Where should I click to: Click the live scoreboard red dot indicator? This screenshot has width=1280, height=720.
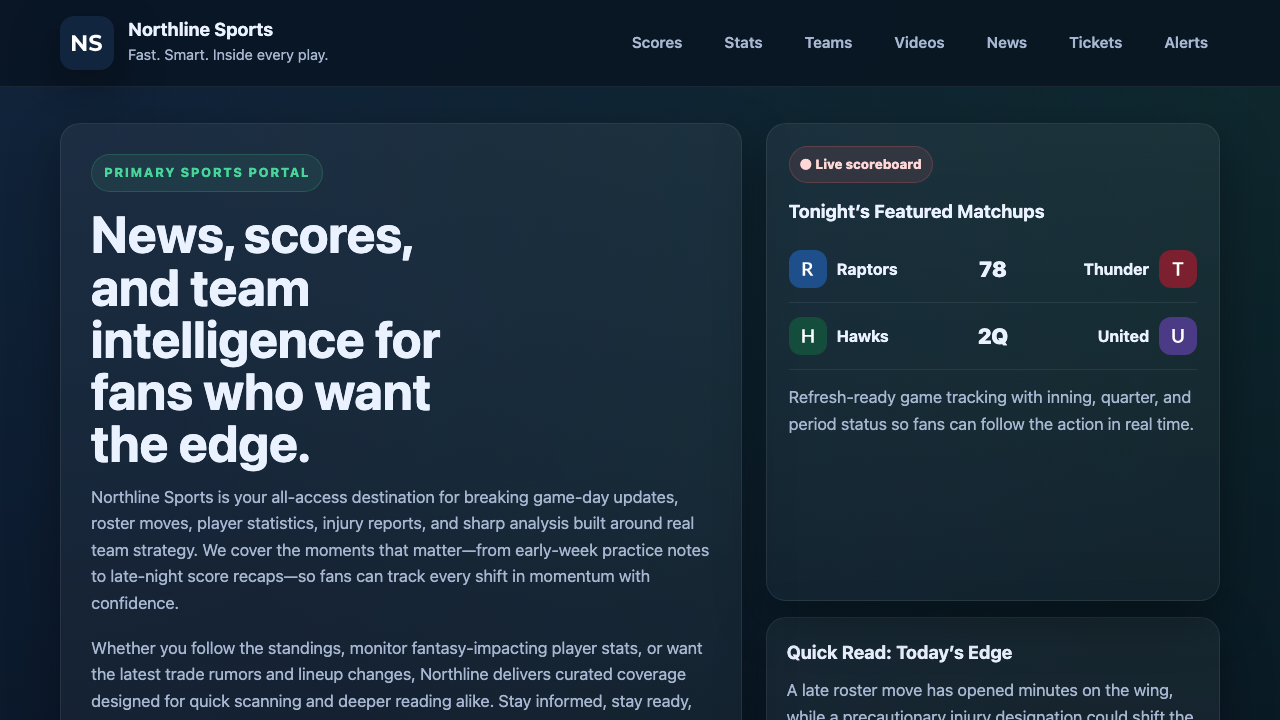coord(806,165)
